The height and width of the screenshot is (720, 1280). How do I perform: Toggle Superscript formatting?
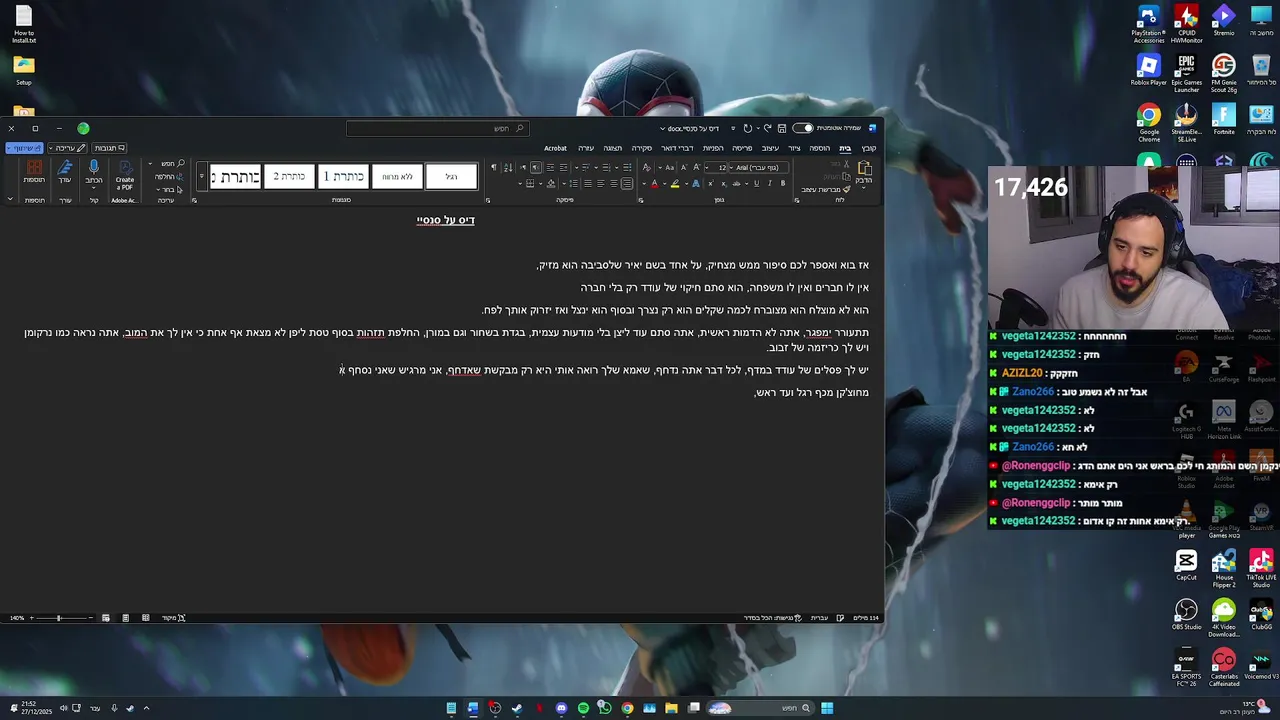click(x=711, y=184)
